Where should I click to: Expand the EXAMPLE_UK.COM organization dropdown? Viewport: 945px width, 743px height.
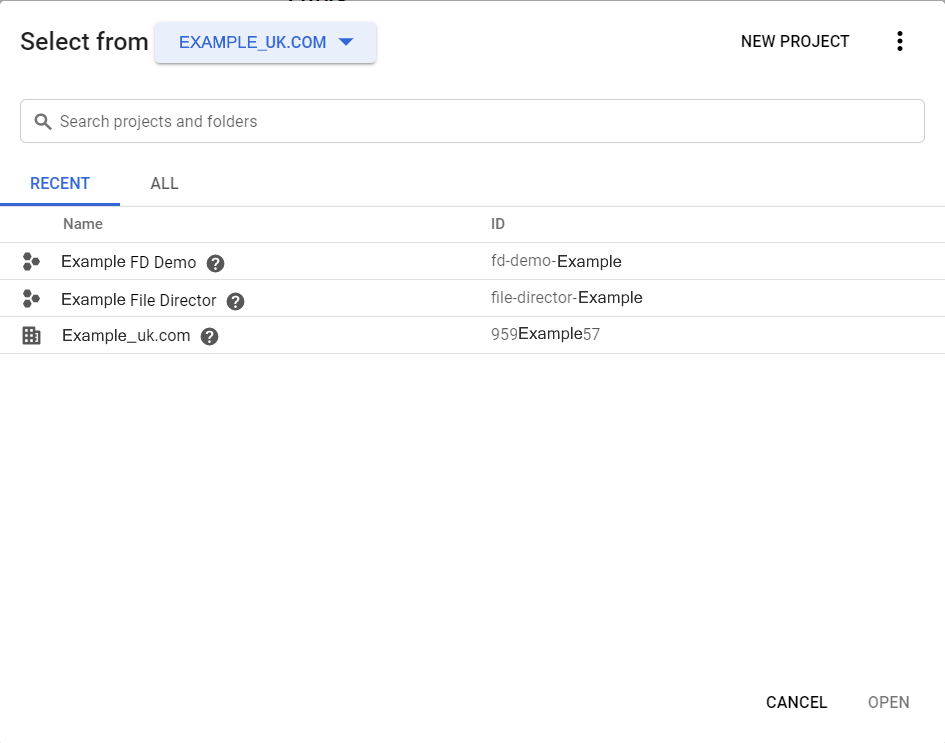tap(265, 42)
